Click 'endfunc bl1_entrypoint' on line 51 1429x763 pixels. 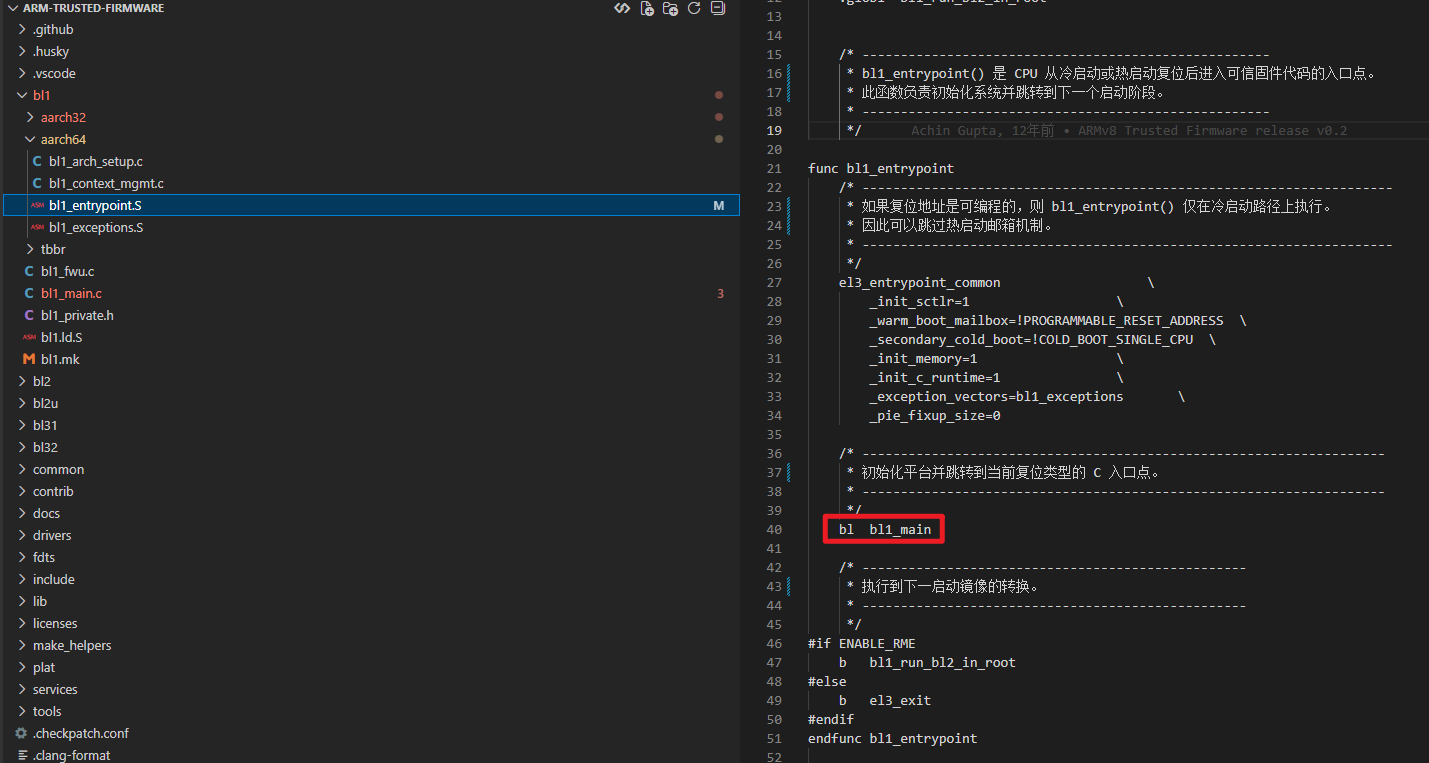click(893, 739)
